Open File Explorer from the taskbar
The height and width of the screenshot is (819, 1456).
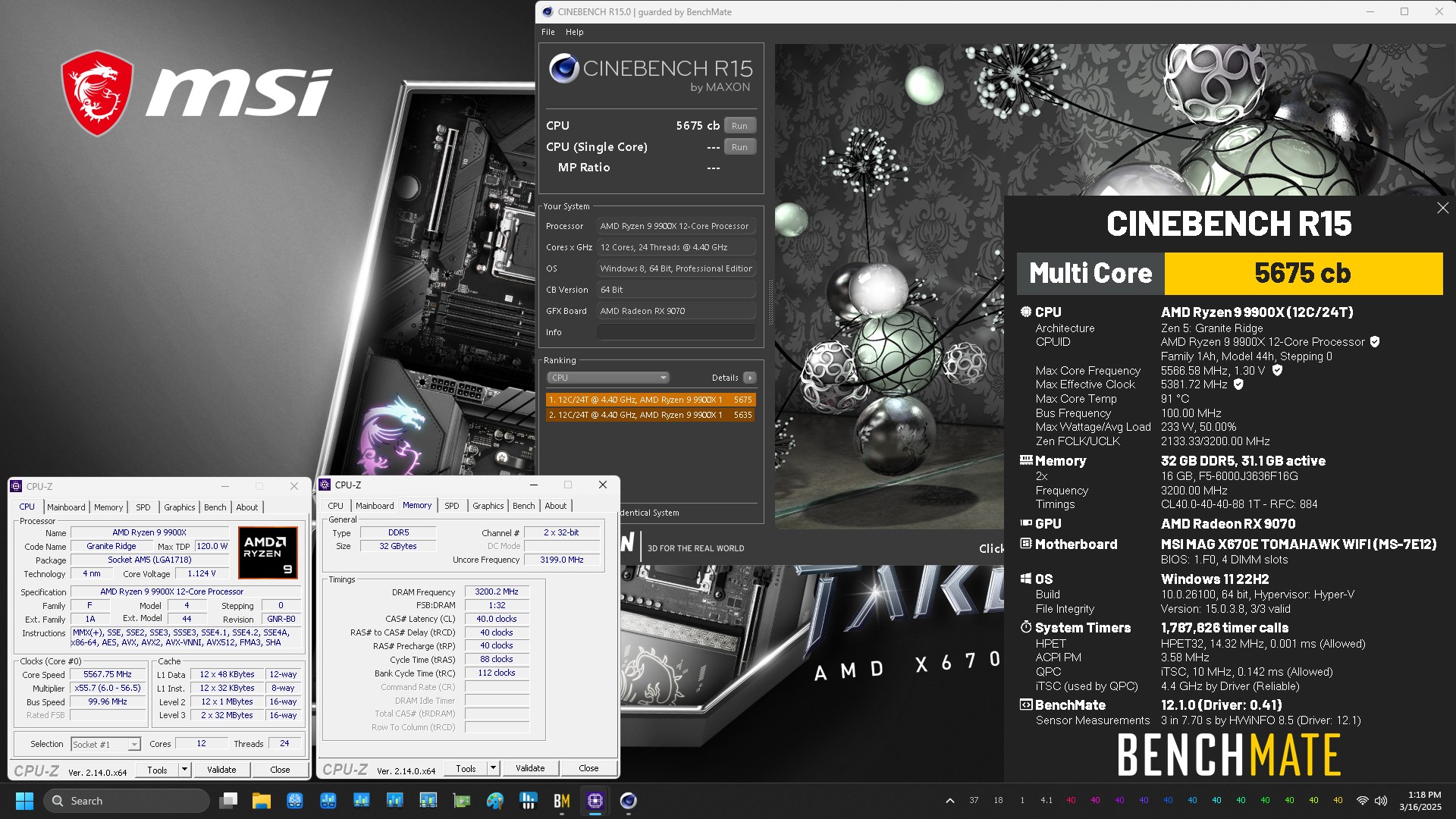pyautogui.click(x=262, y=801)
